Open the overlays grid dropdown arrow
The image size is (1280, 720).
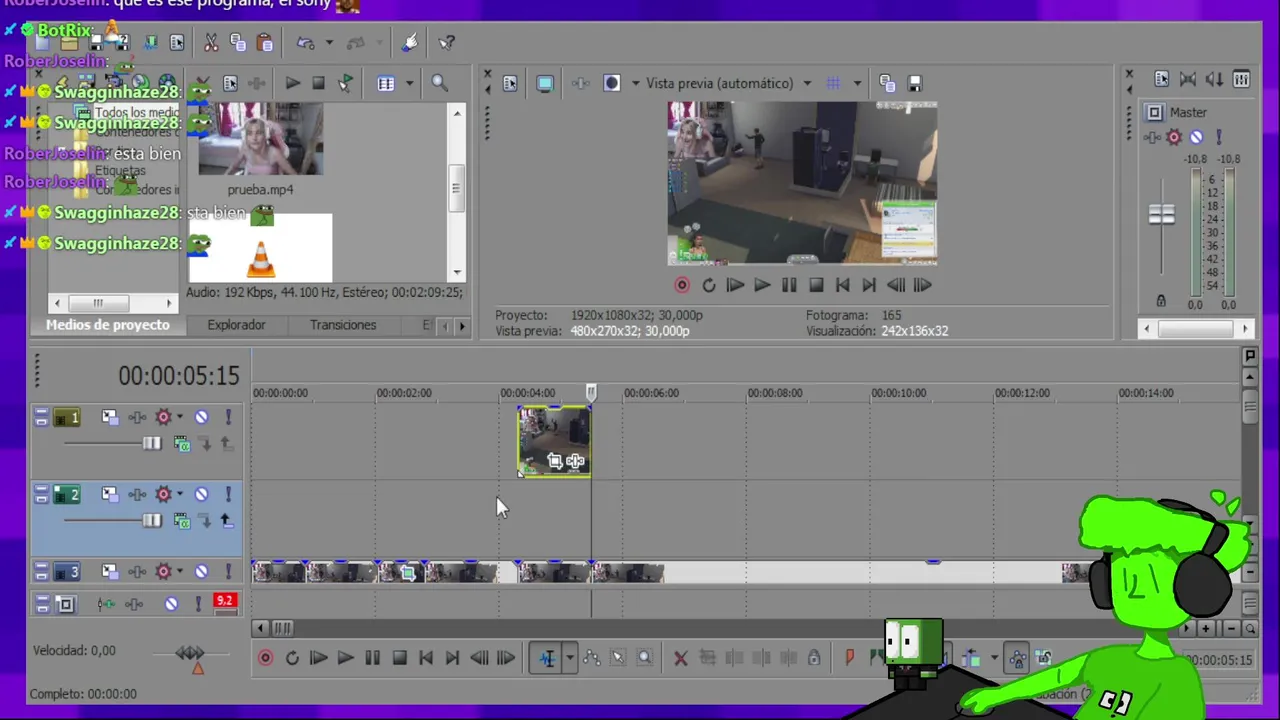pos(857,84)
